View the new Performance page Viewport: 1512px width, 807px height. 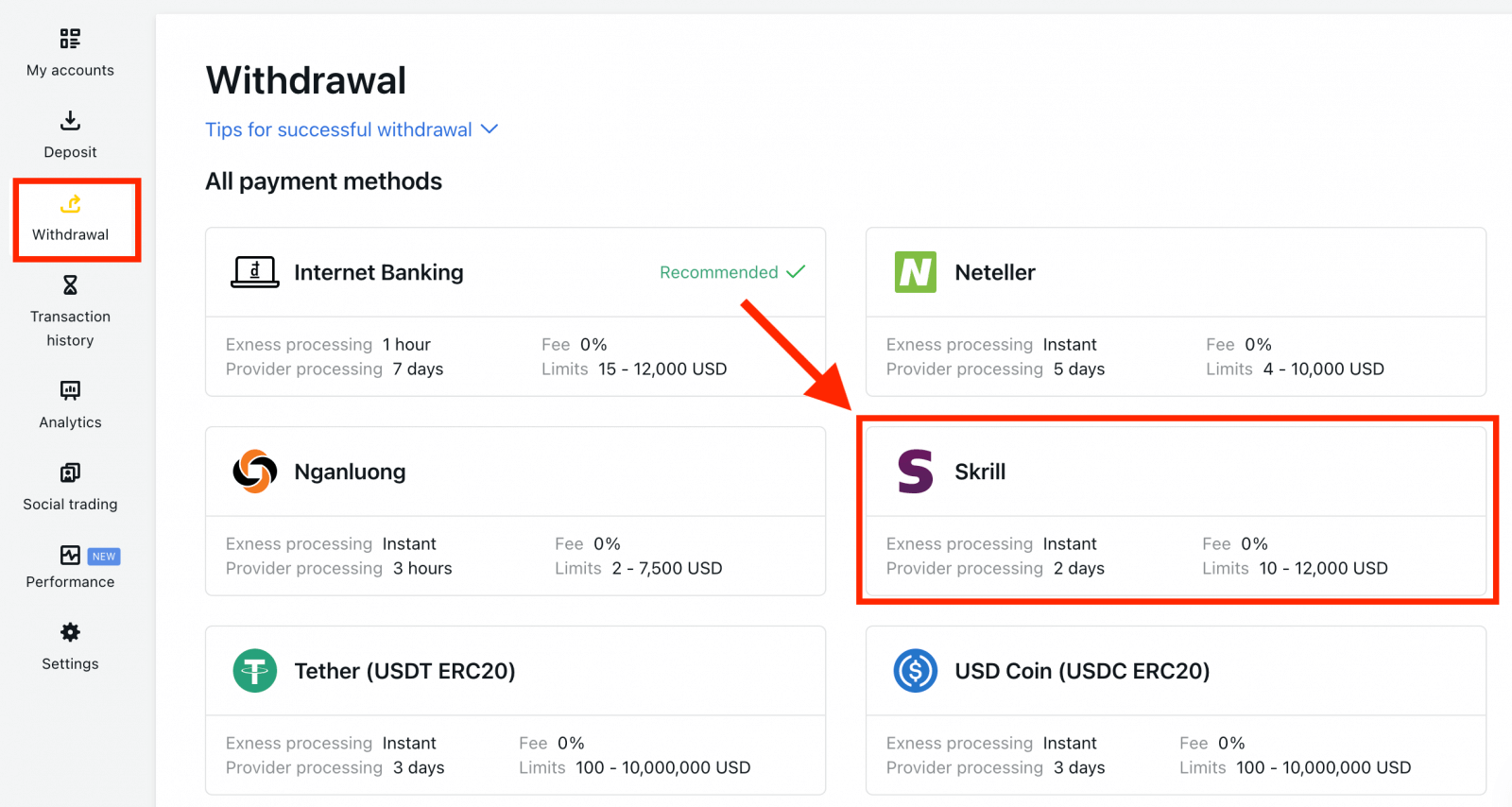tap(69, 567)
